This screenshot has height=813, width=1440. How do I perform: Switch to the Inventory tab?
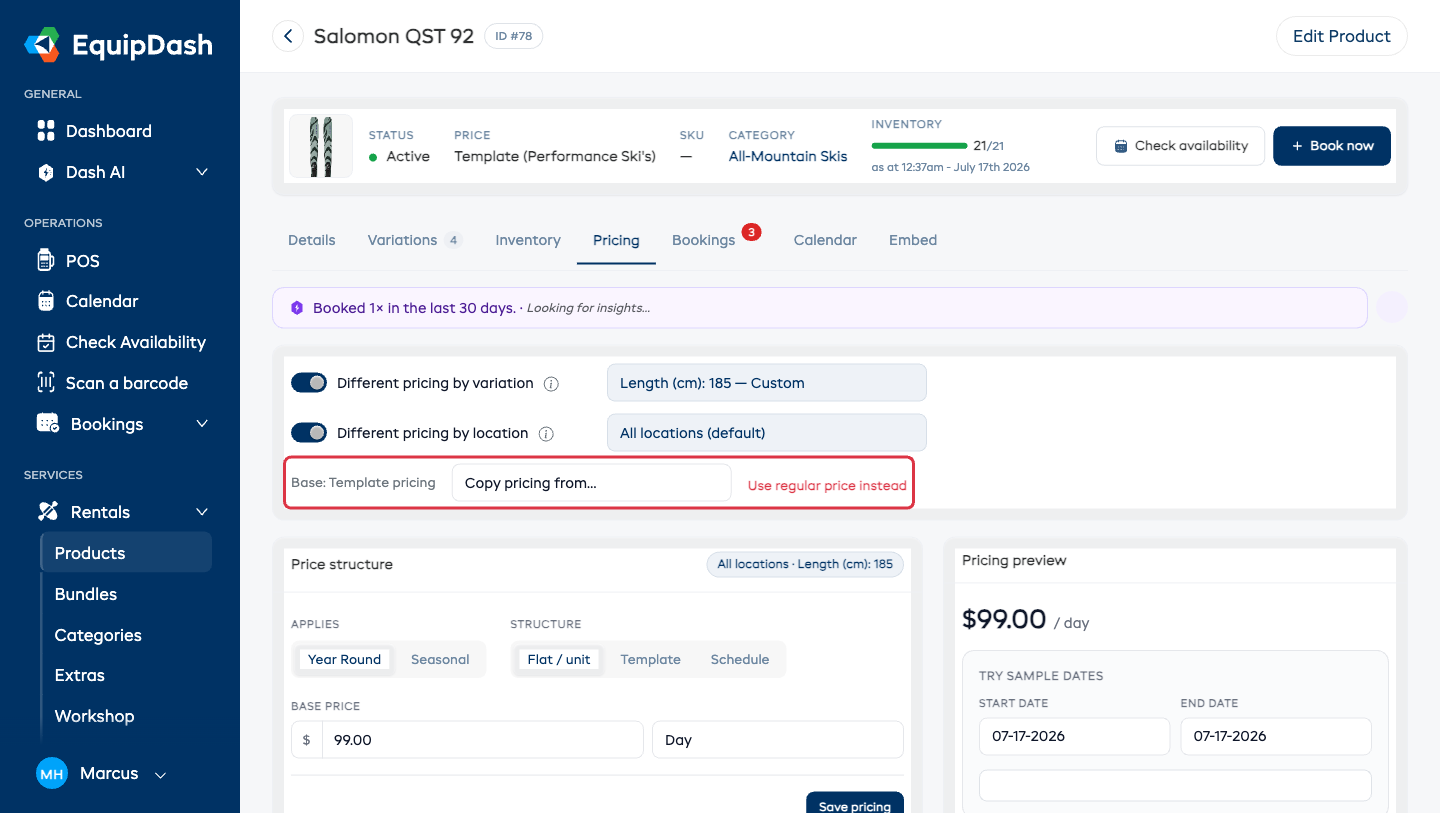528,240
